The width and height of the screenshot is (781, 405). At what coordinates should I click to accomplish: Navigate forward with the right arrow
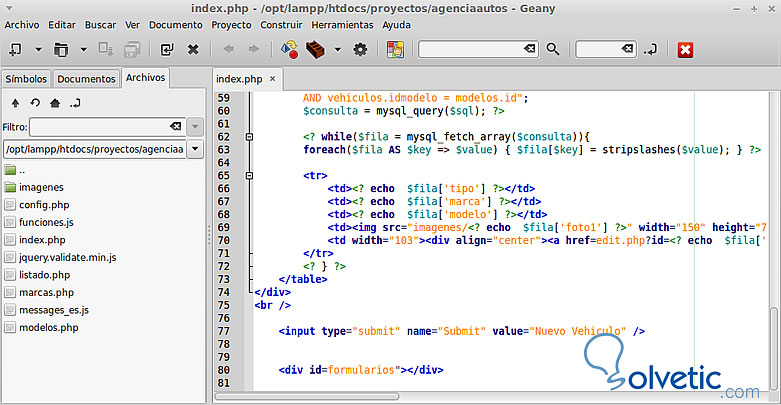coord(254,49)
